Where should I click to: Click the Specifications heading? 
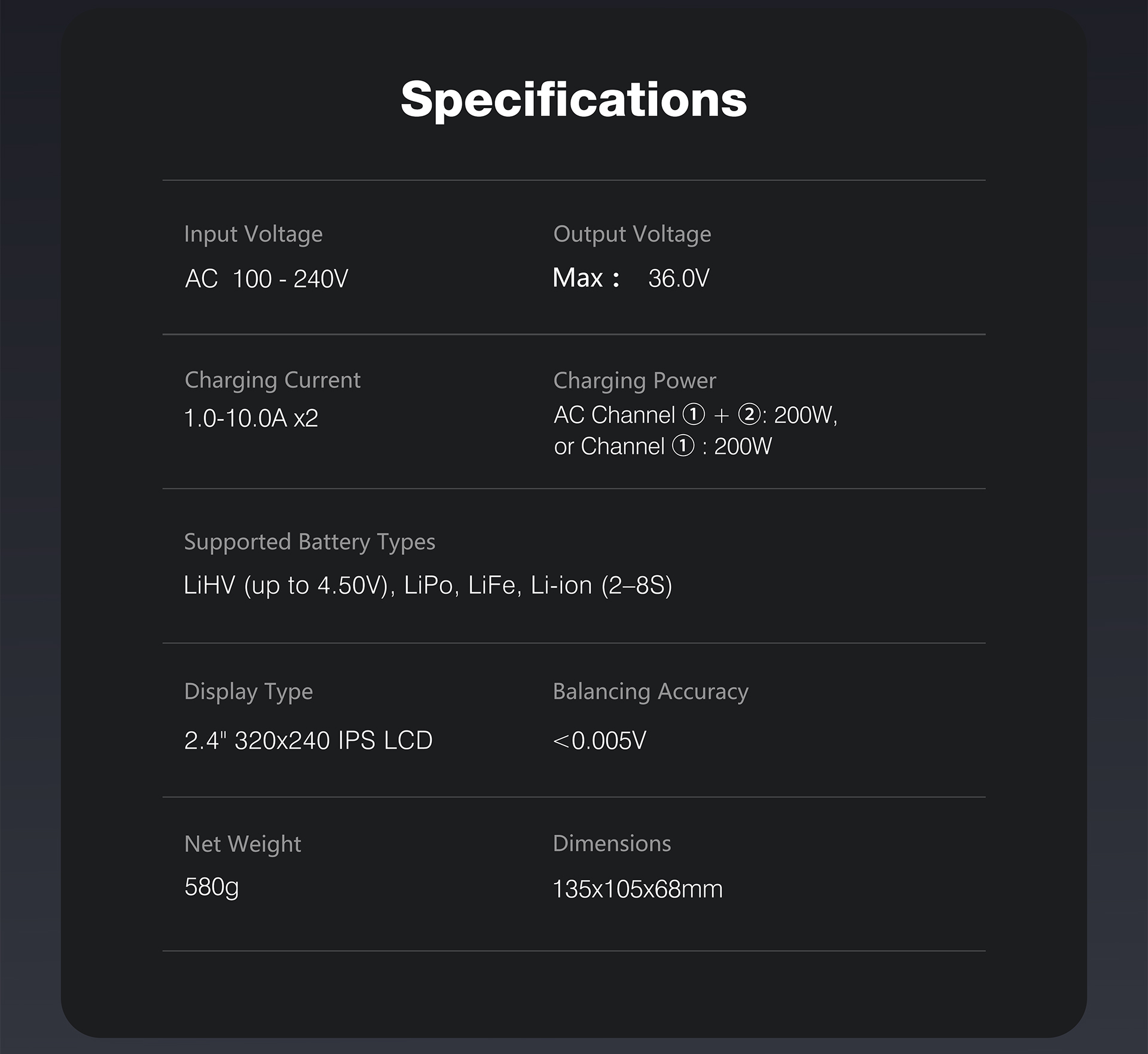(573, 99)
